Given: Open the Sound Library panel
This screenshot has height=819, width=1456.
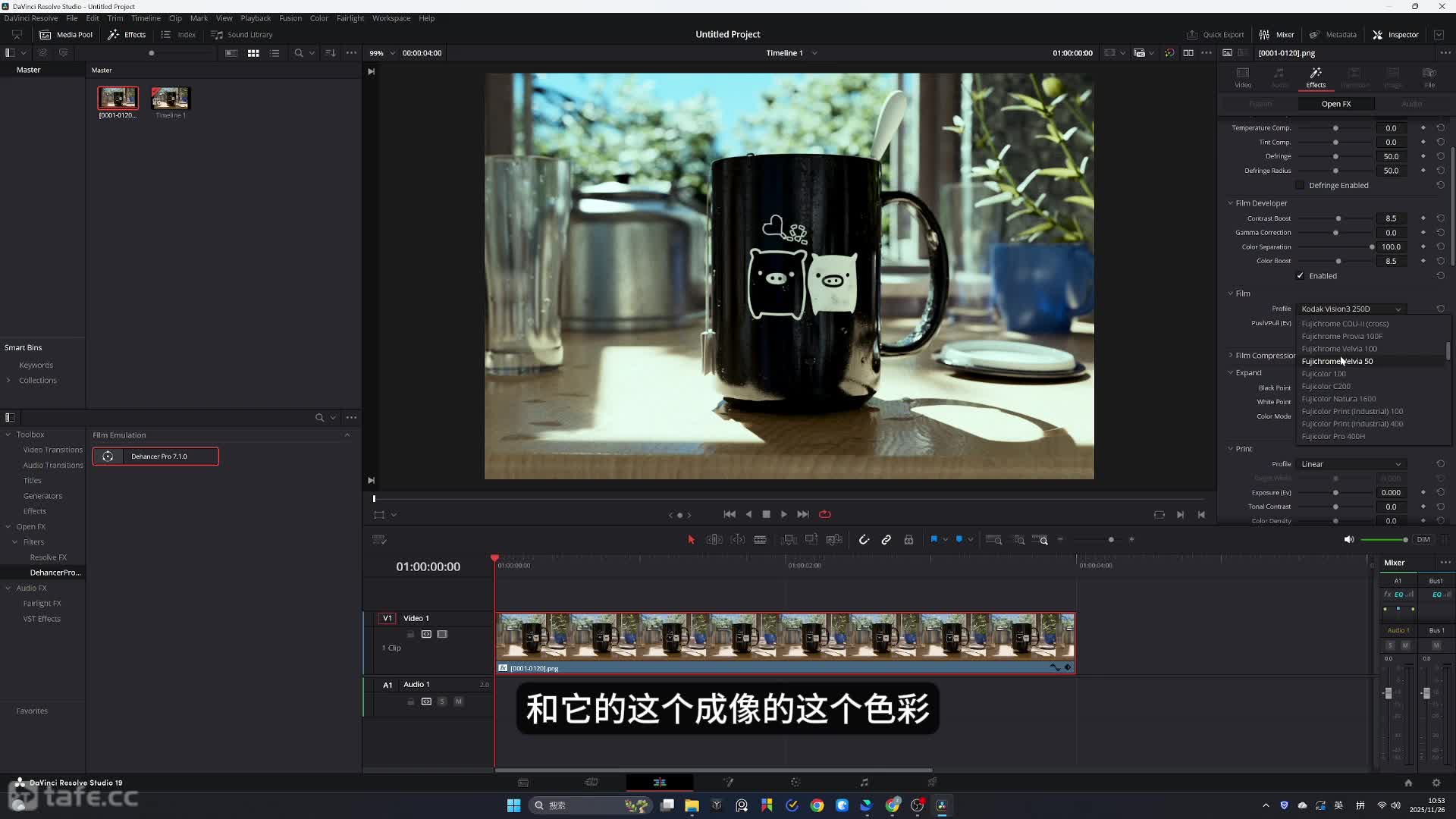Looking at the screenshot, I should 242,35.
